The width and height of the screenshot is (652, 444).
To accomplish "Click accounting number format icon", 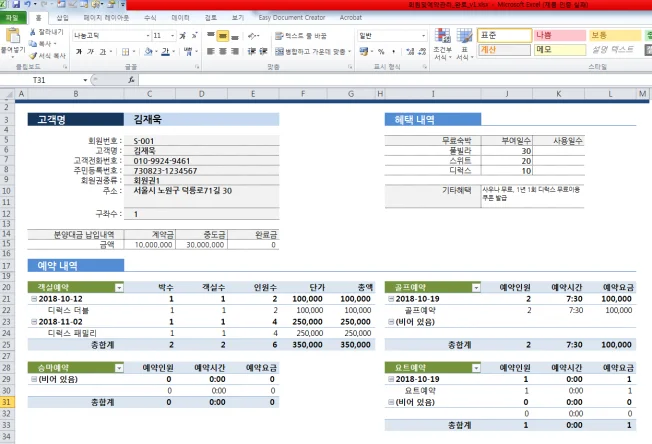I will tap(364, 52).
